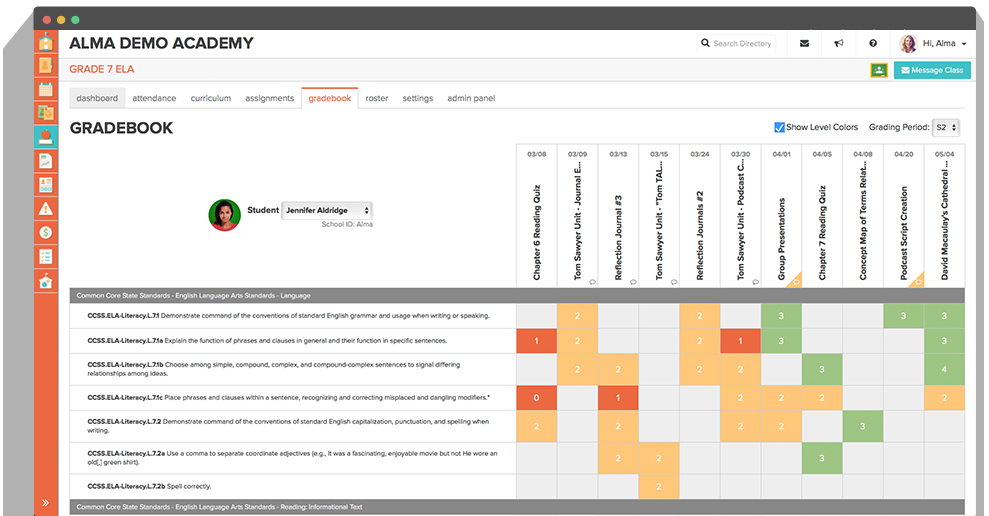Uncheck the Show Level Colors checkbox
The image size is (989, 516).
point(780,127)
